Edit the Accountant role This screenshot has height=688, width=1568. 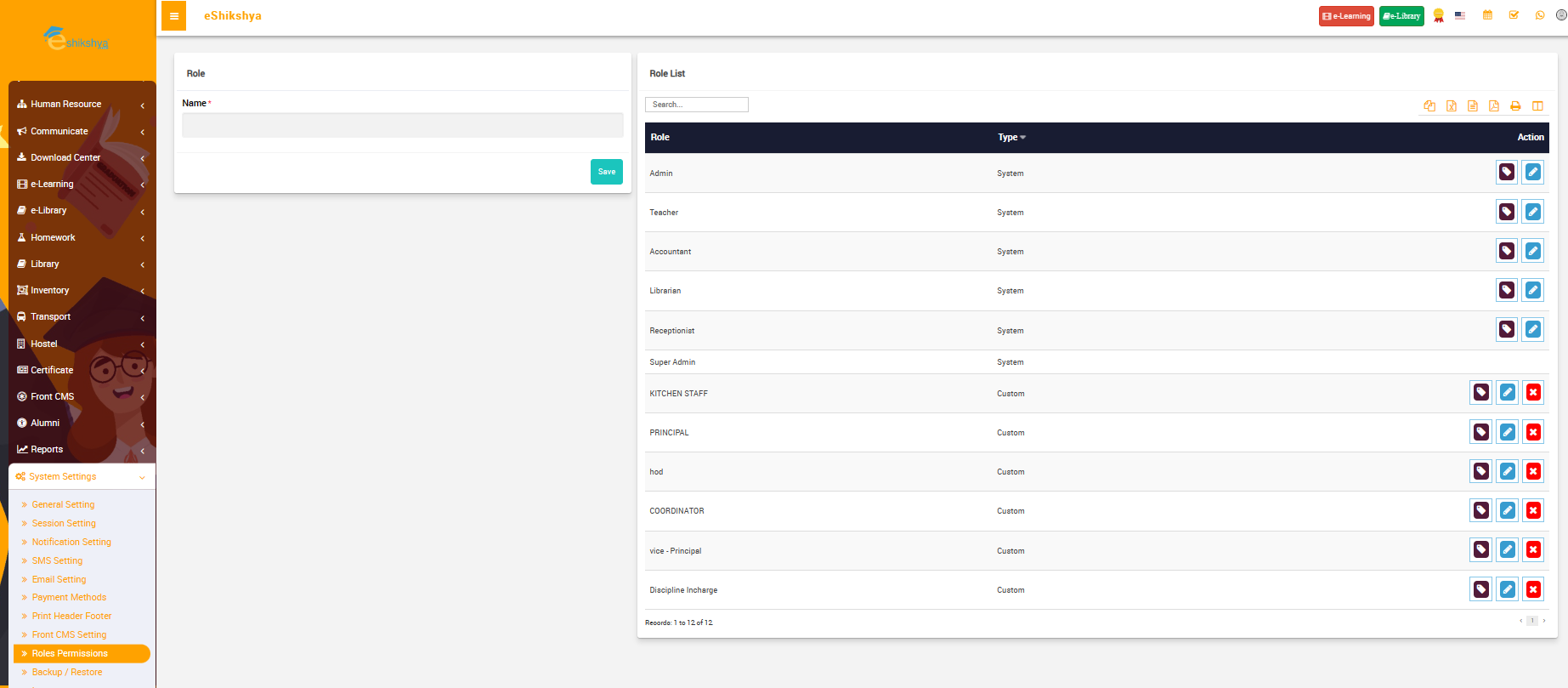pos(1533,251)
